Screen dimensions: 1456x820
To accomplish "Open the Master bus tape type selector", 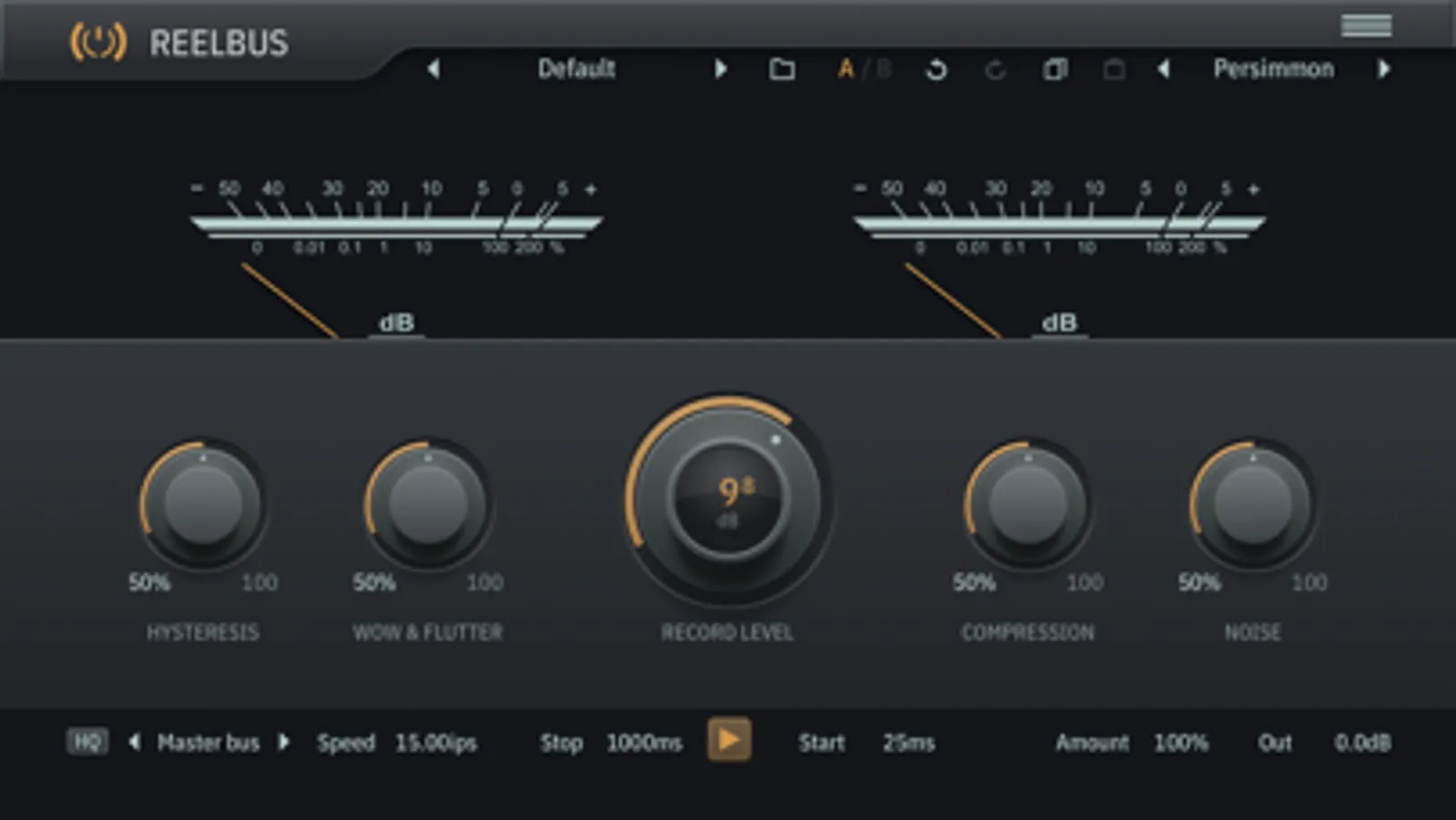I will click(209, 743).
